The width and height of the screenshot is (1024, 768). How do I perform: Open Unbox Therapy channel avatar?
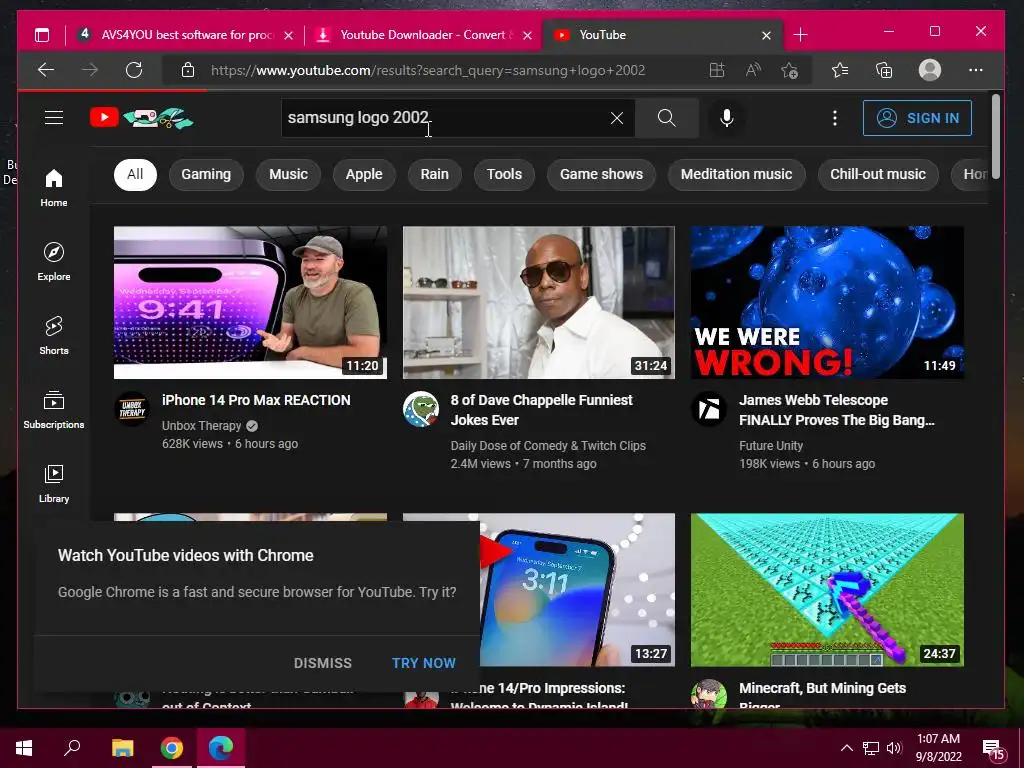coord(132,408)
